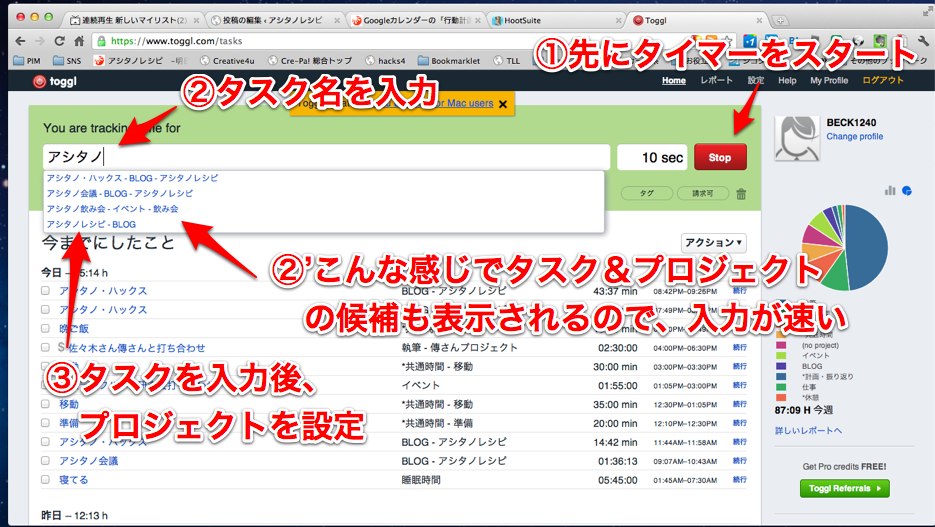Close the yellow Mac users banner
This screenshot has height=527, width=935.
[x=502, y=103]
